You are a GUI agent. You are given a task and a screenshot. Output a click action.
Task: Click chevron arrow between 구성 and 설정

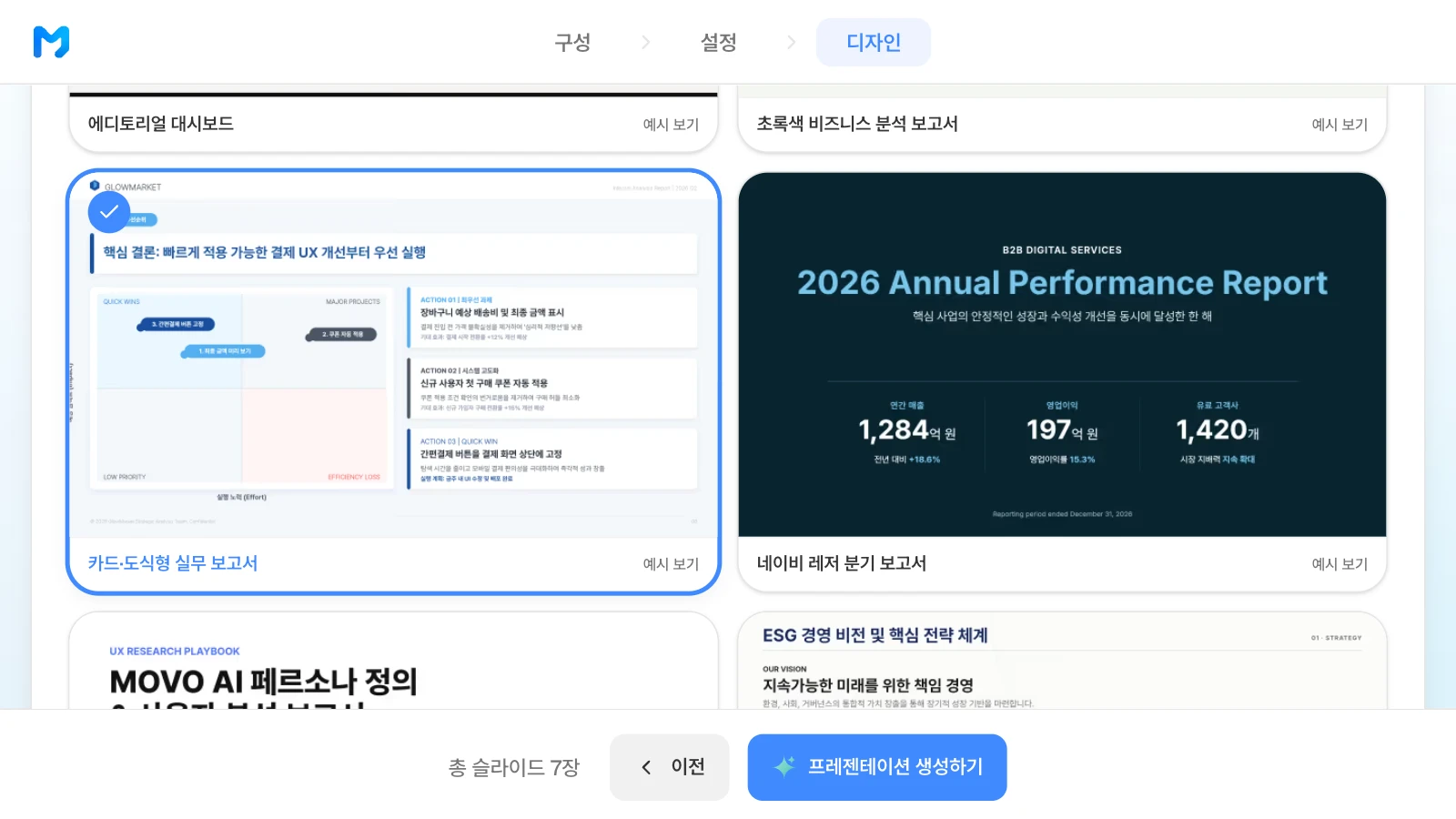pyautogui.click(x=645, y=42)
